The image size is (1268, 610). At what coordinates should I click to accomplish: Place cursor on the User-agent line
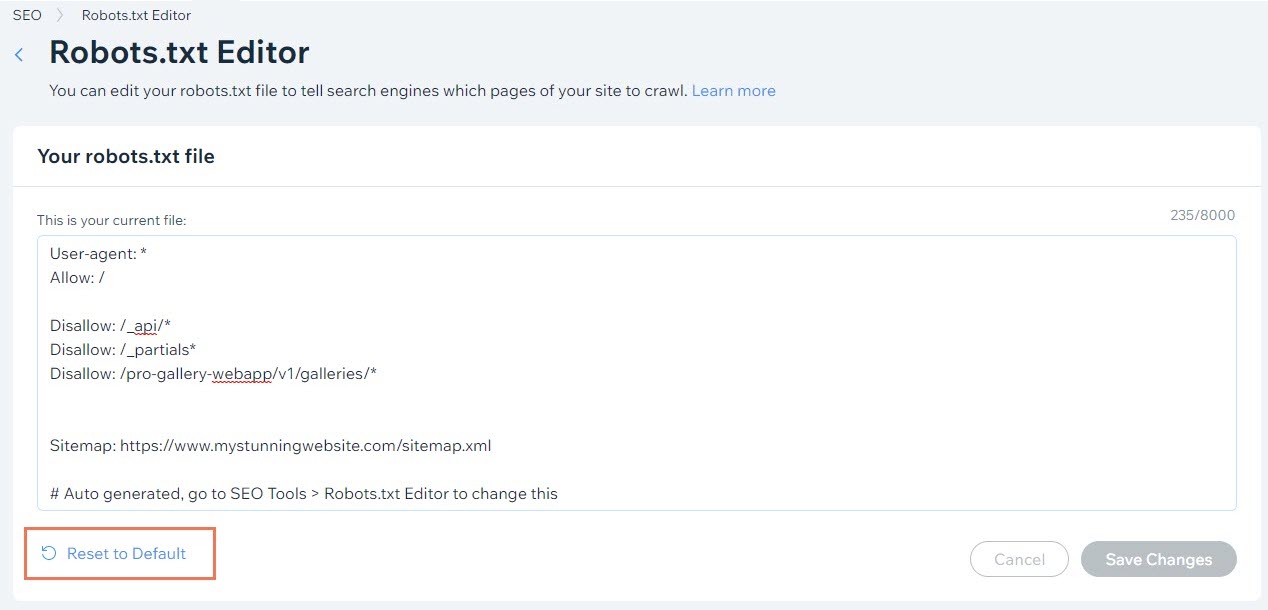point(98,254)
